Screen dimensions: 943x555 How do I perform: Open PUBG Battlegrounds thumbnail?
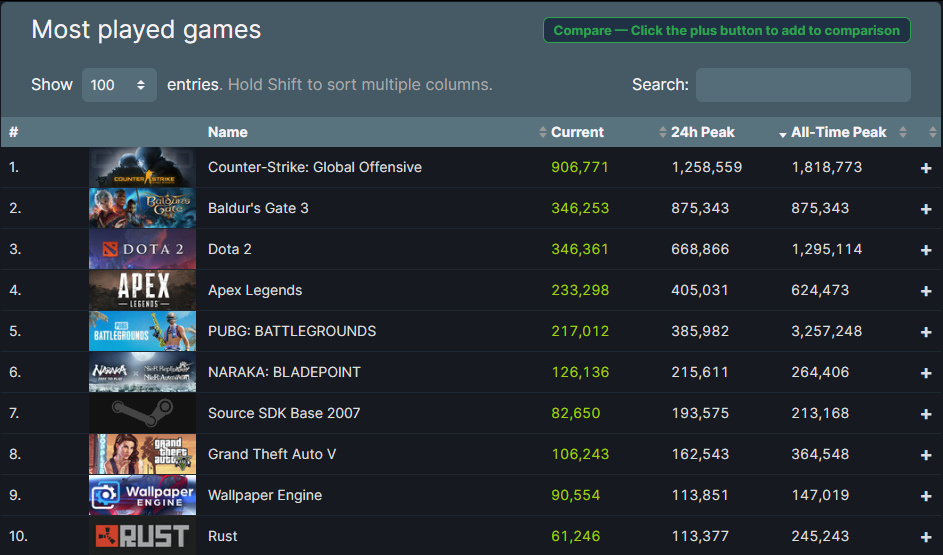[143, 331]
